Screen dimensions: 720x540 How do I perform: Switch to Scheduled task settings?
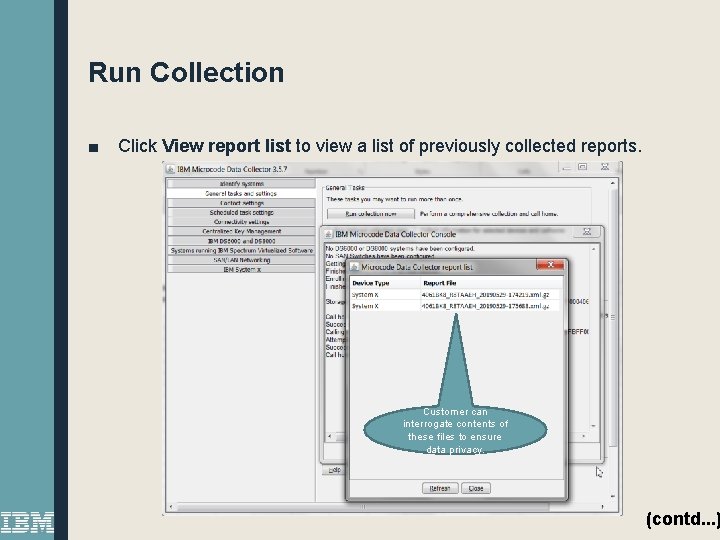242,213
